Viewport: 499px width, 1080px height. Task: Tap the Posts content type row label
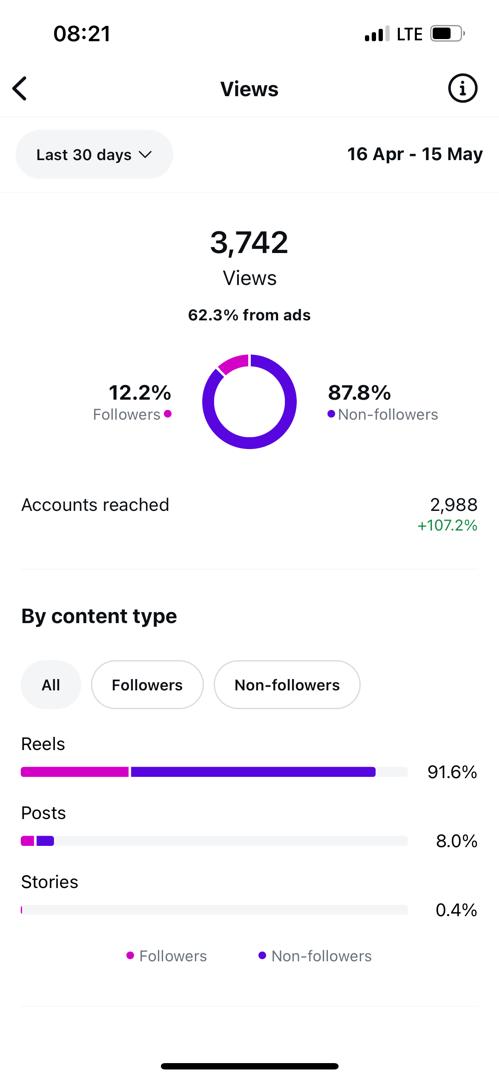coord(43,813)
